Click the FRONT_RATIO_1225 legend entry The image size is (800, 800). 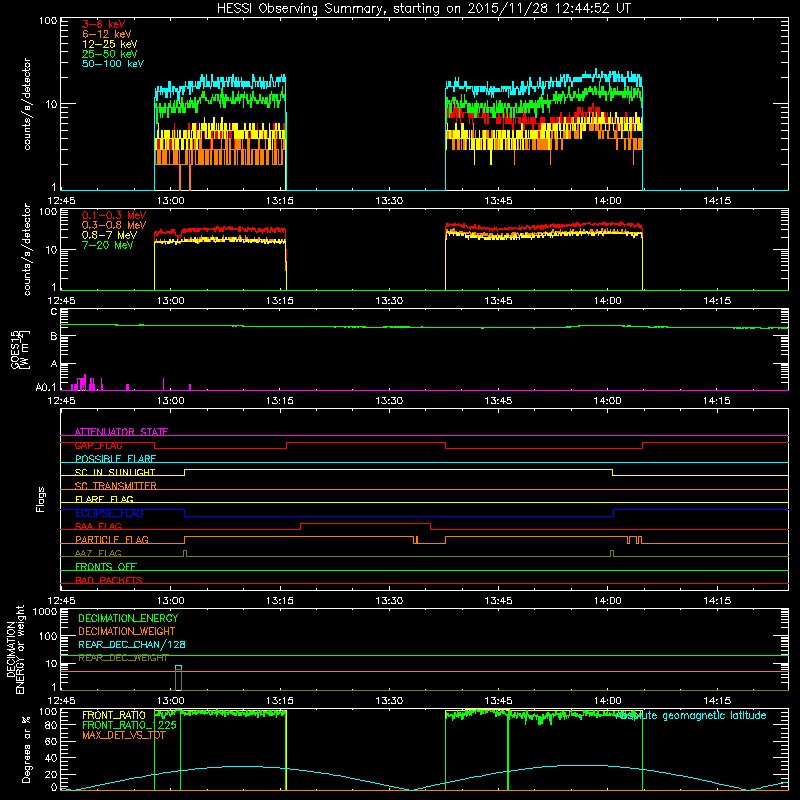point(129,726)
